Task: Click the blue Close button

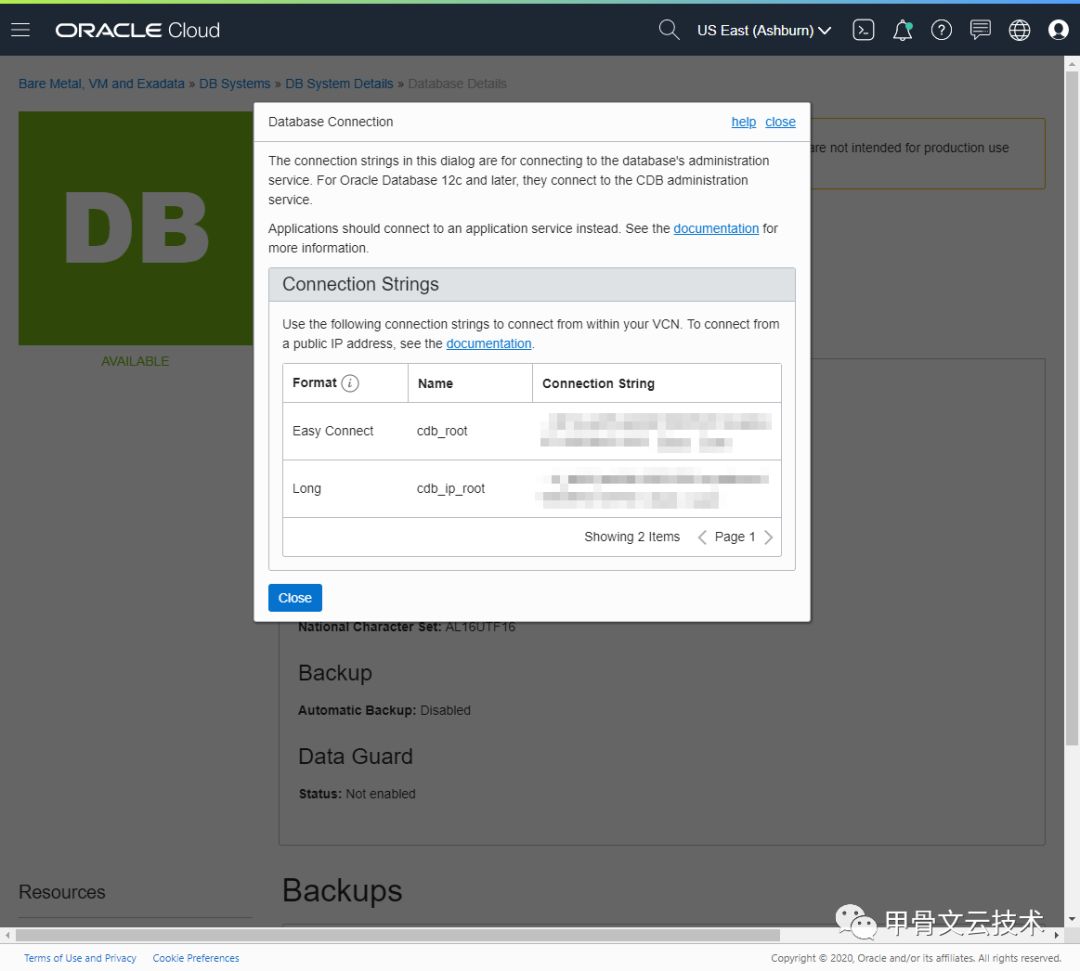Action: pyautogui.click(x=295, y=598)
